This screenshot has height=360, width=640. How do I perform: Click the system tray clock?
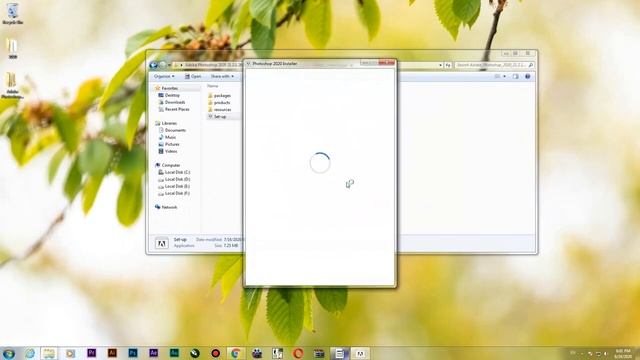click(622, 353)
